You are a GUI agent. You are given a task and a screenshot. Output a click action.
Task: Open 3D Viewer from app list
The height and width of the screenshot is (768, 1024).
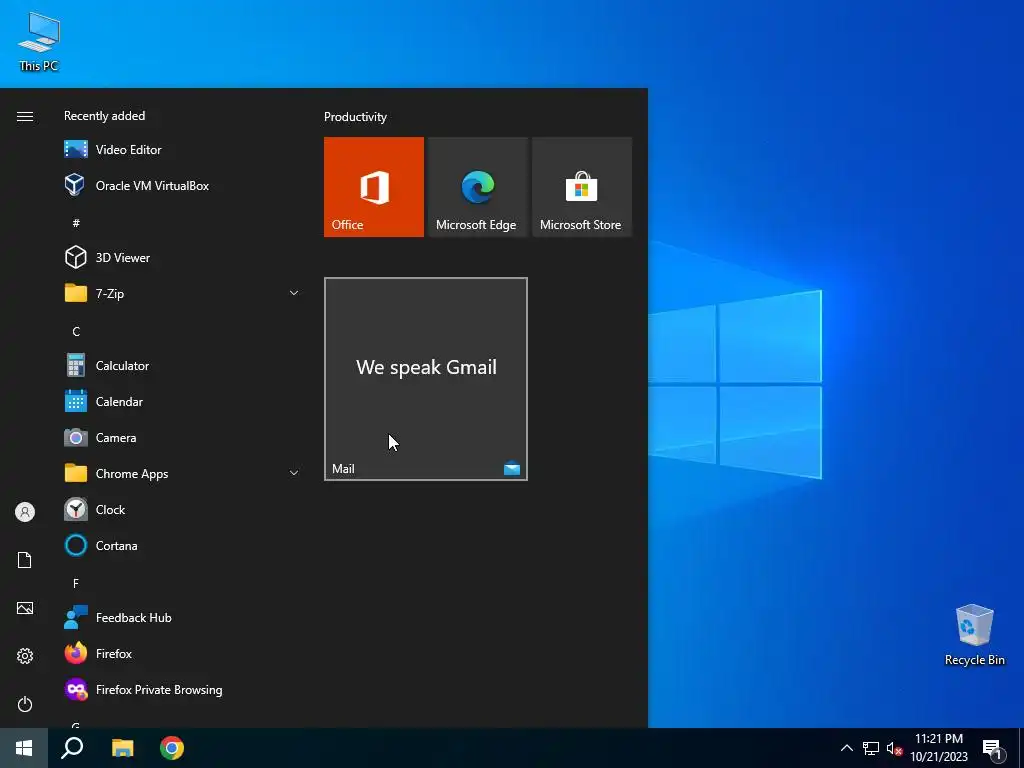click(x=182, y=257)
